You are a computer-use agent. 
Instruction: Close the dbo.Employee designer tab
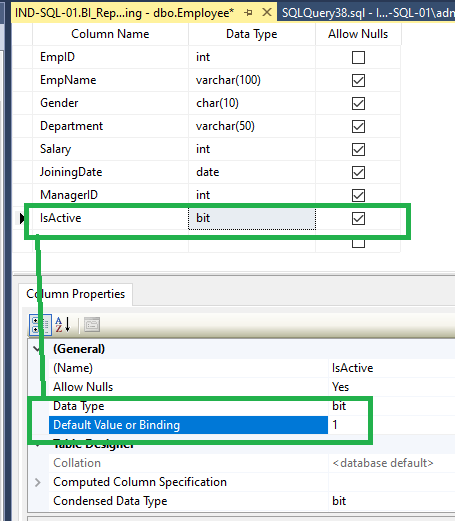point(267,12)
